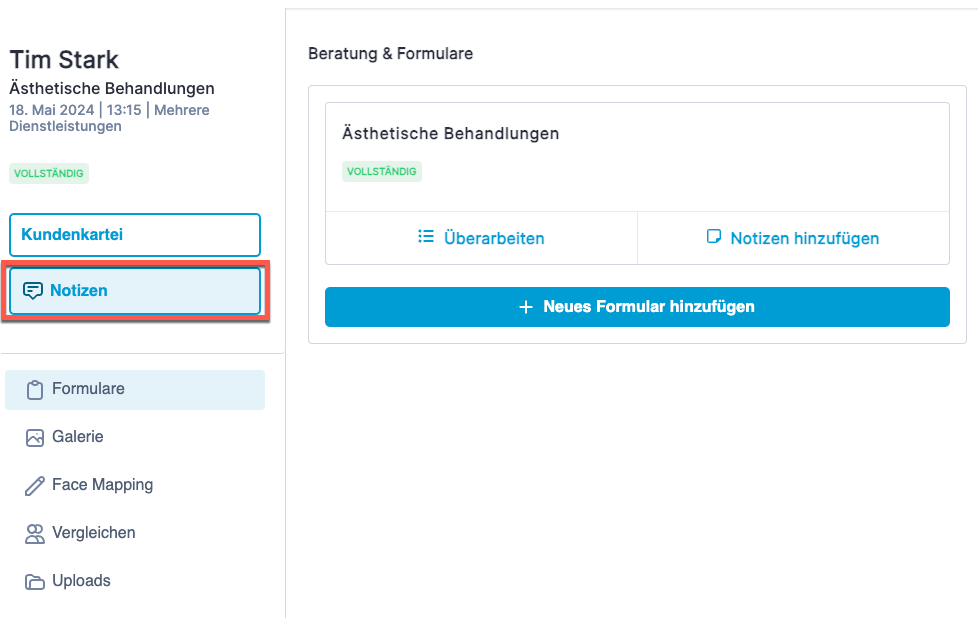The width and height of the screenshot is (978, 618).
Task: Click the list icon next to Überarbeiten
Action: click(426, 236)
